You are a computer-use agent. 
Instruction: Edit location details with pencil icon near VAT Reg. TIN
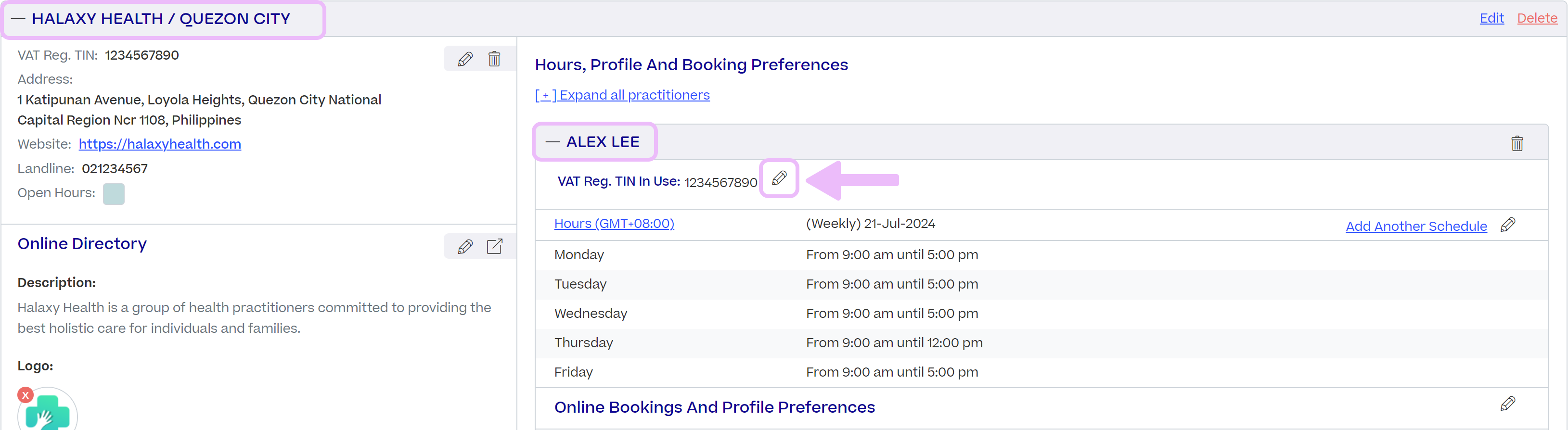465,59
